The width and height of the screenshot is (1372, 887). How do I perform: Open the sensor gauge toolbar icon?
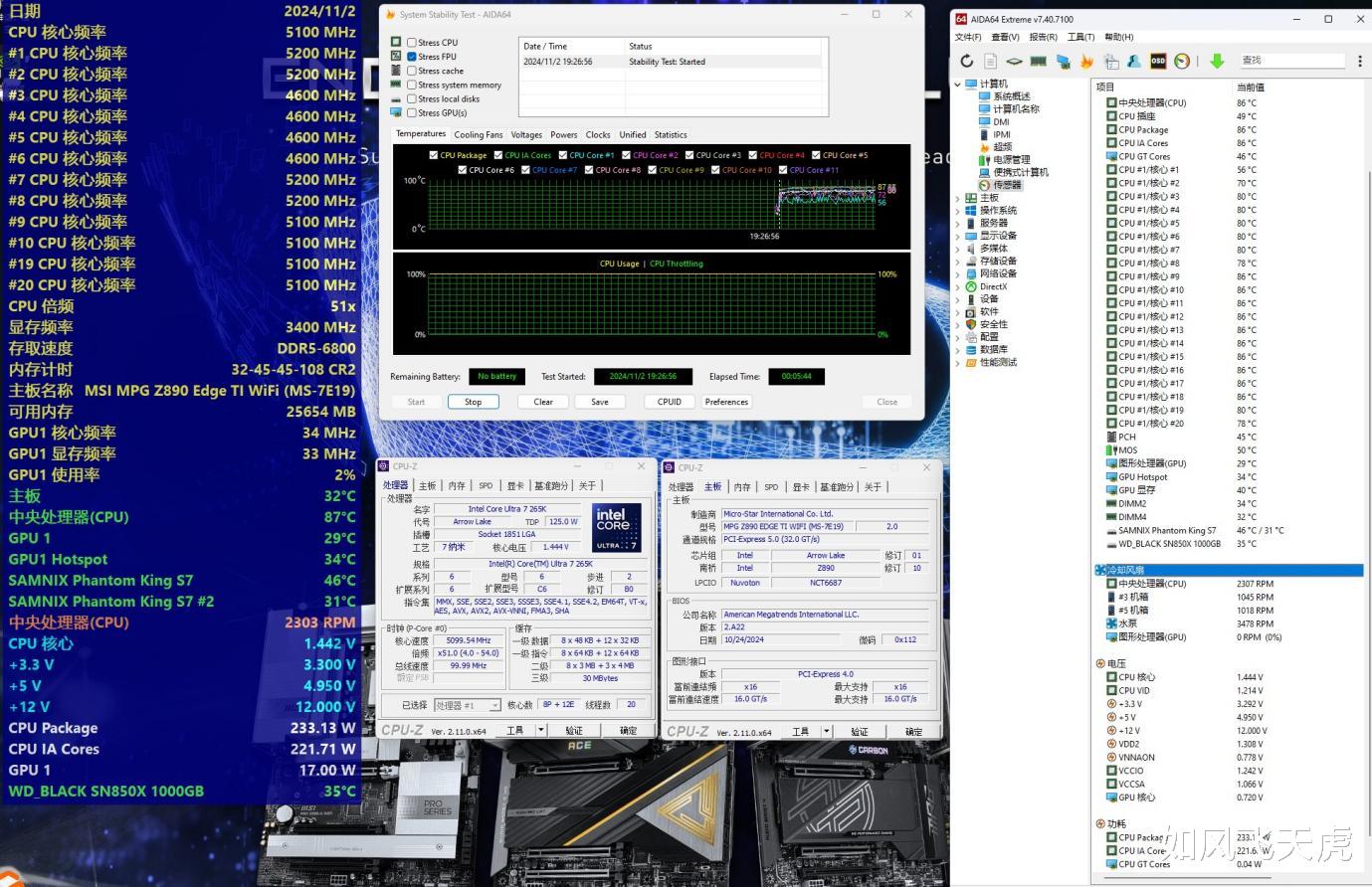coord(1182,61)
